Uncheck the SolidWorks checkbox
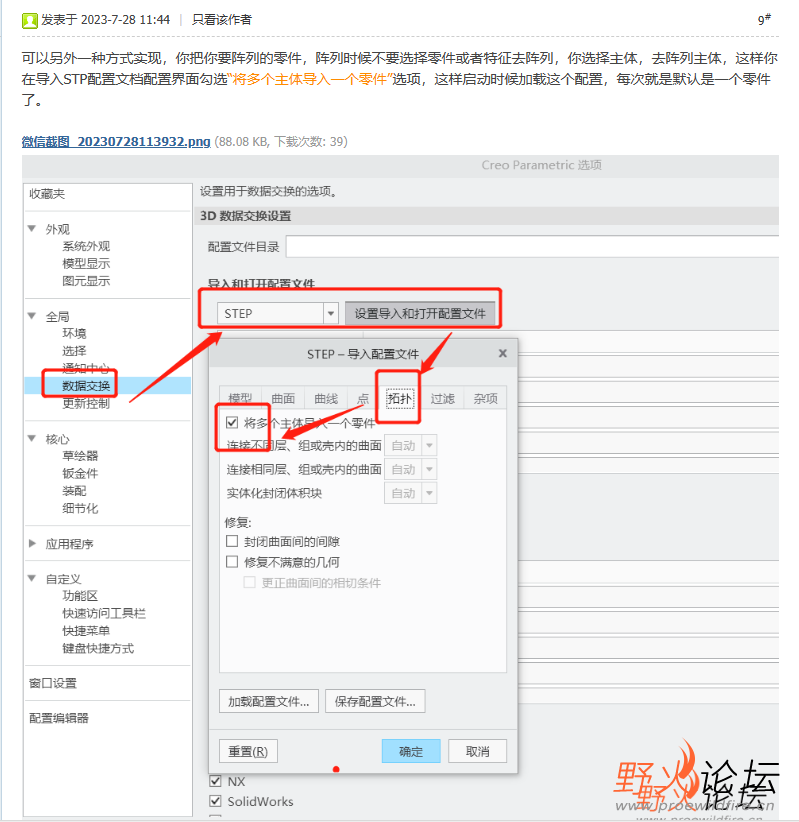799x822 pixels. pyautogui.click(x=215, y=801)
